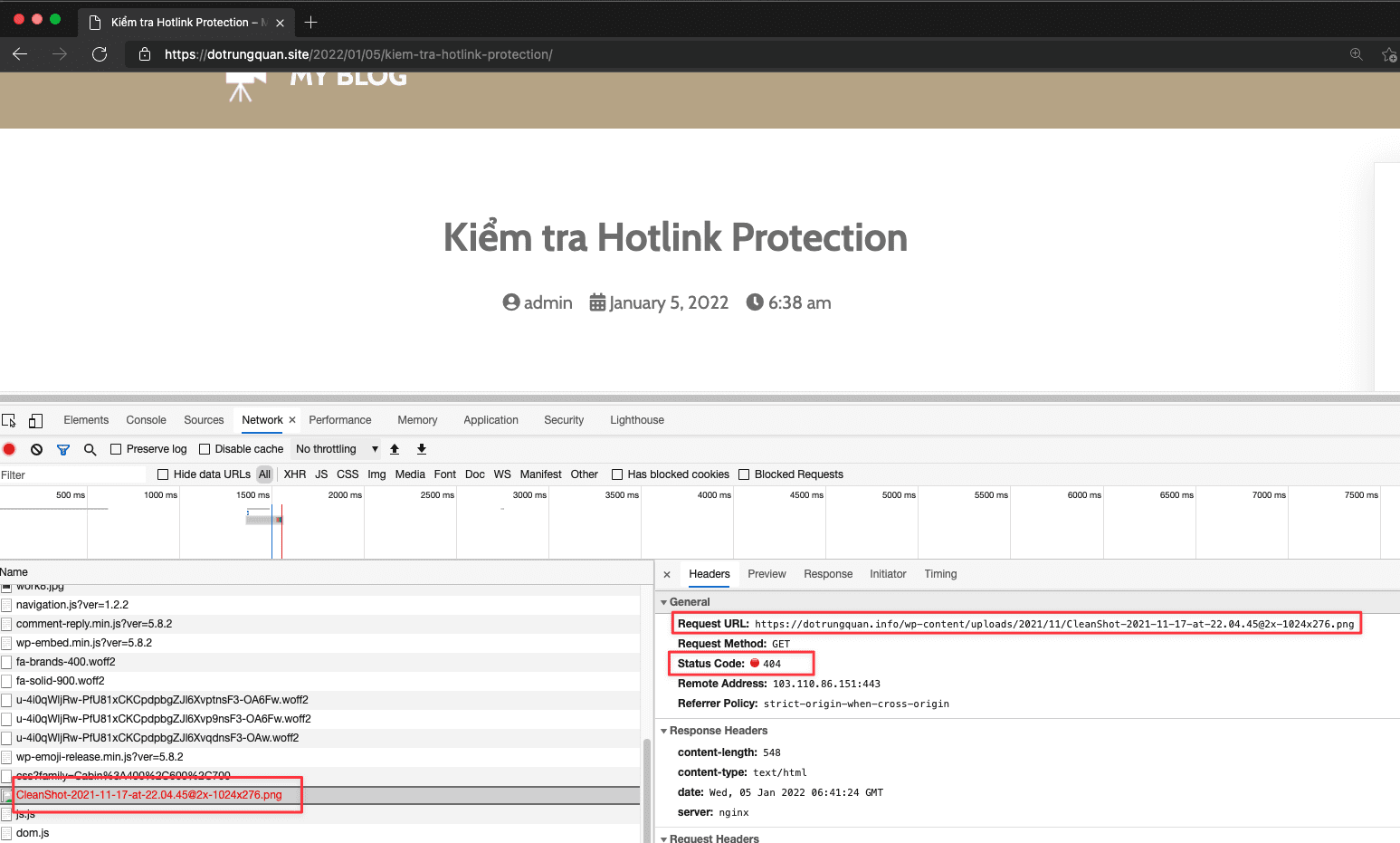The image size is (1400, 843).
Task: Click the import HAR upload arrow icon
Action: click(395, 449)
